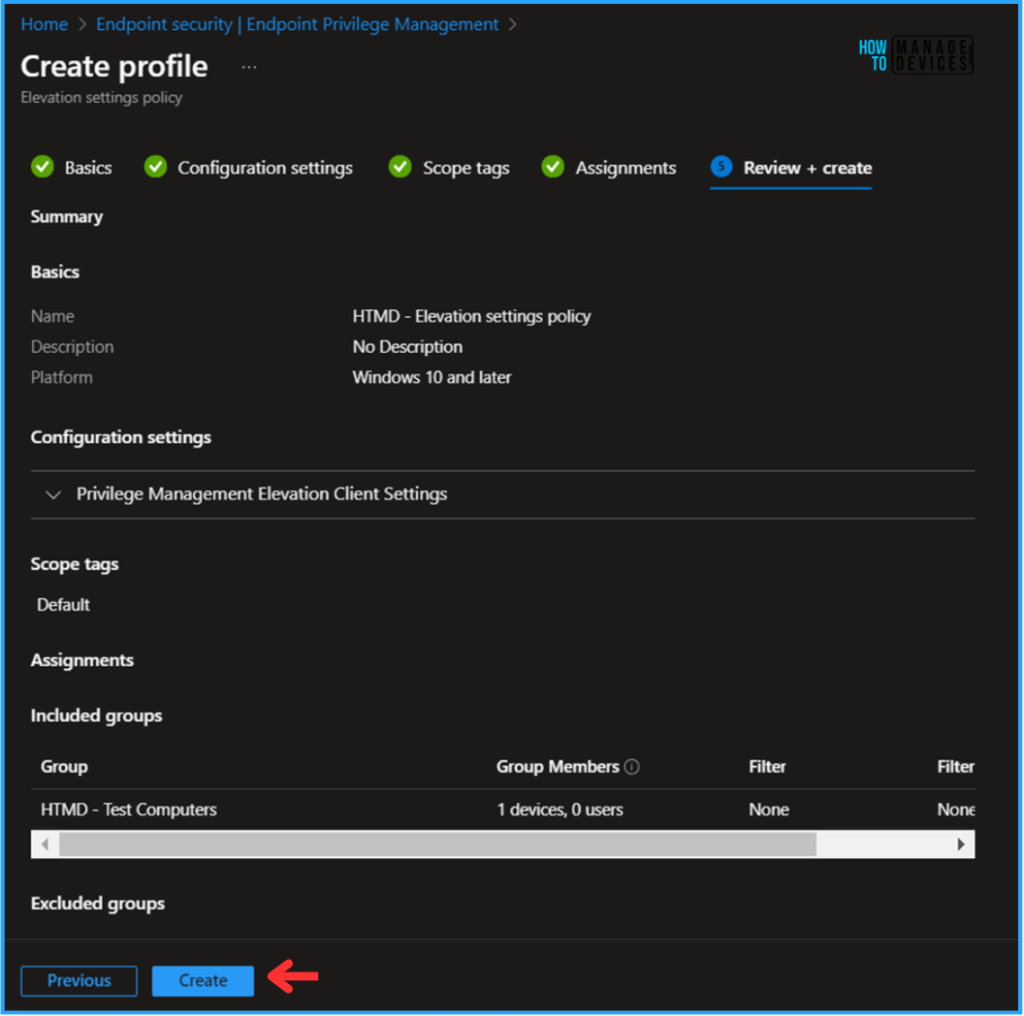1024x1016 pixels.
Task: Click the 'Windows 10 and later' platform value
Action: coord(432,377)
